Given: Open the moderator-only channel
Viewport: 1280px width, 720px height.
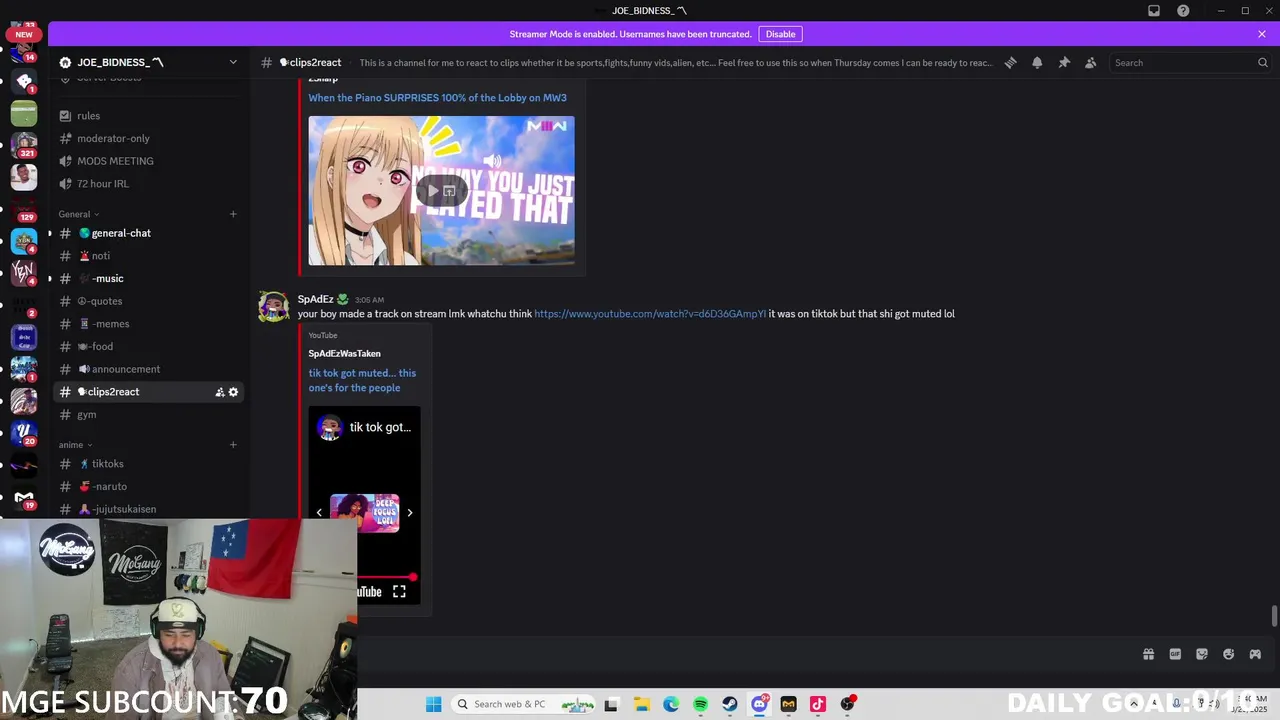Looking at the screenshot, I should click(x=148, y=138).
